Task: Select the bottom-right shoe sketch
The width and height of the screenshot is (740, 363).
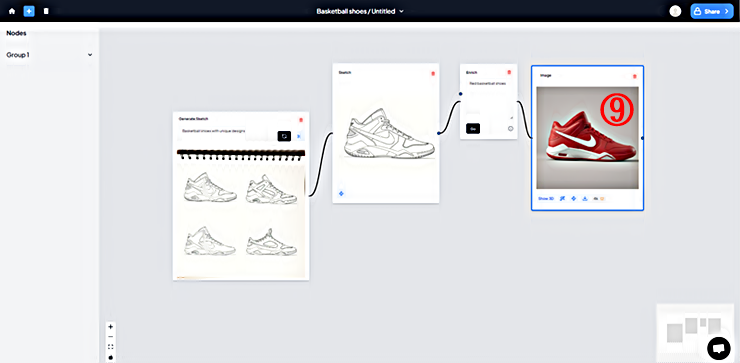Action: click(271, 243)
